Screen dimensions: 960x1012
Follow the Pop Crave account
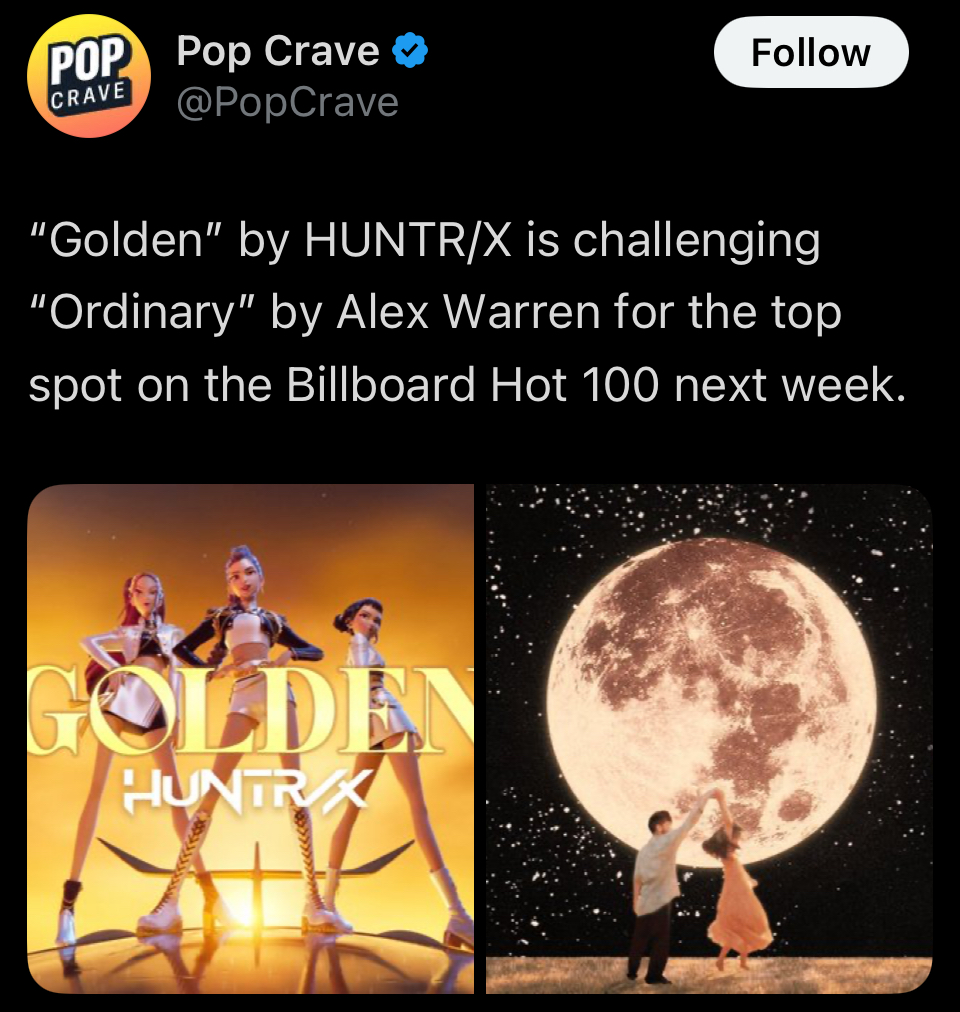point(811,52)
